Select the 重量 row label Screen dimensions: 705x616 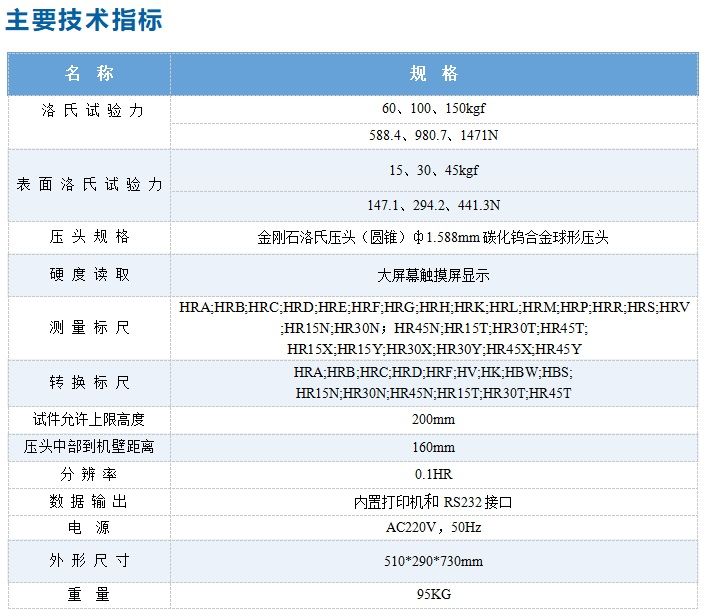pyautogui.click(x=89, y=594)
